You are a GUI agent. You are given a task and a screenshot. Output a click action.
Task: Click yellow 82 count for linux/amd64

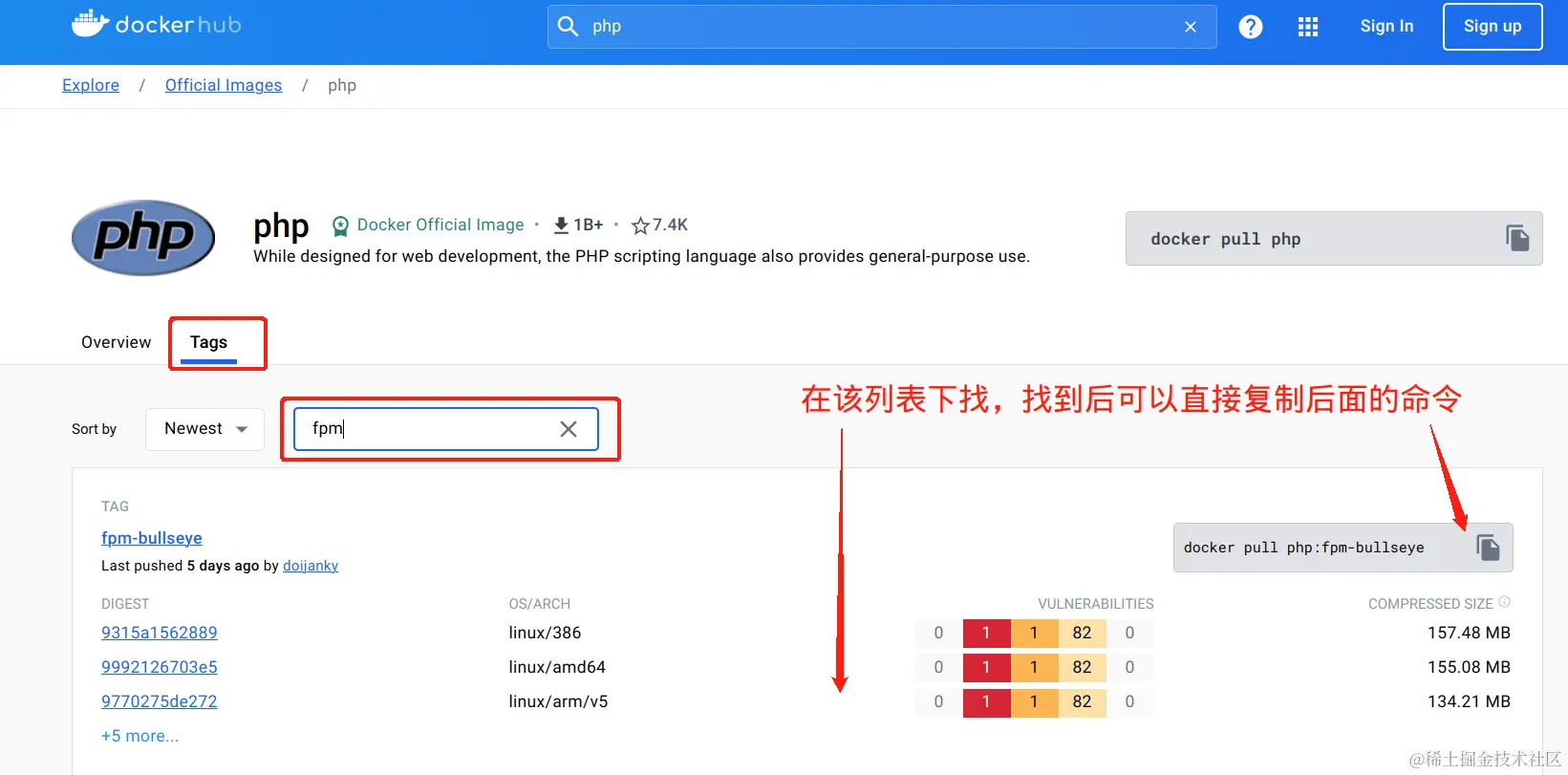click(x=1082, y=667)
